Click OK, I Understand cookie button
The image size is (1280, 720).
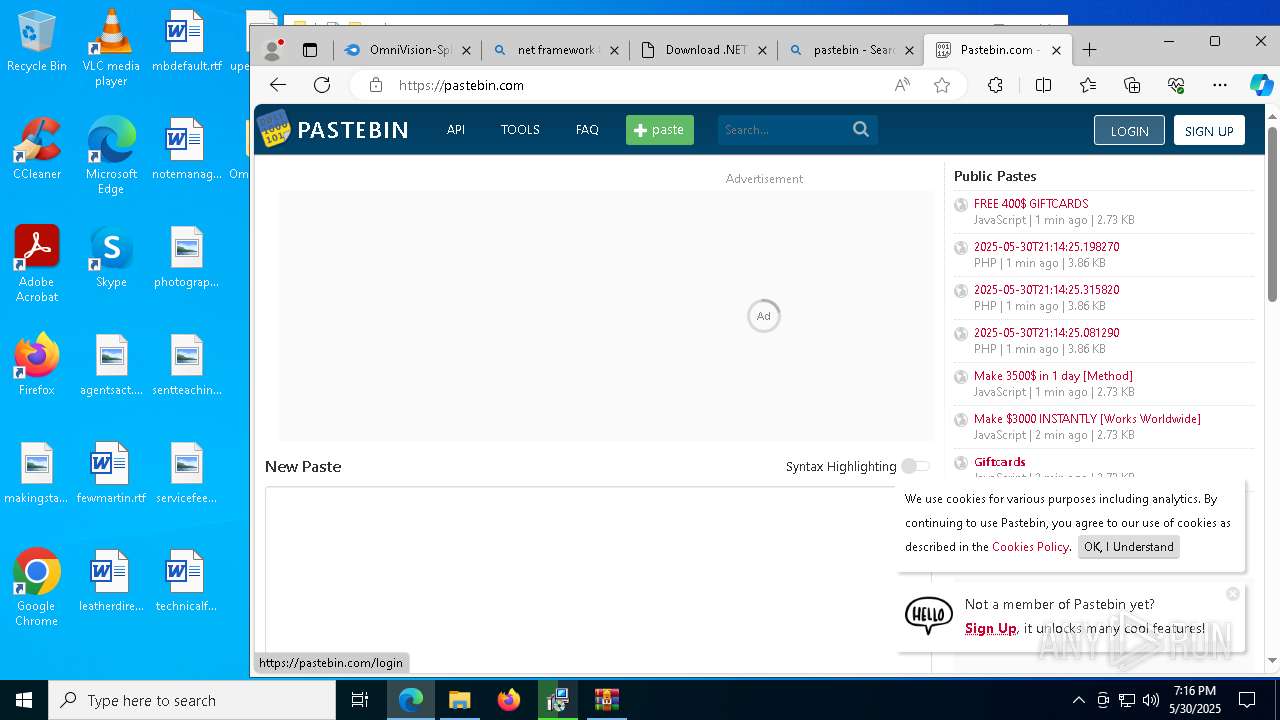point(1128,547)
